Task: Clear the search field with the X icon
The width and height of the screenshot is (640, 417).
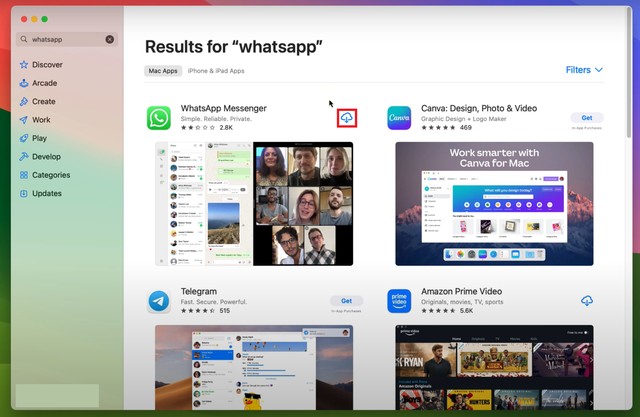Action: click(110, 39)
